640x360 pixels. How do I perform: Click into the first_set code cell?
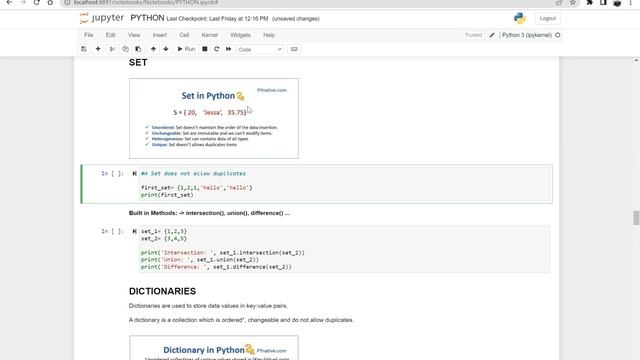pyautogui.click(x=344, y=184)
